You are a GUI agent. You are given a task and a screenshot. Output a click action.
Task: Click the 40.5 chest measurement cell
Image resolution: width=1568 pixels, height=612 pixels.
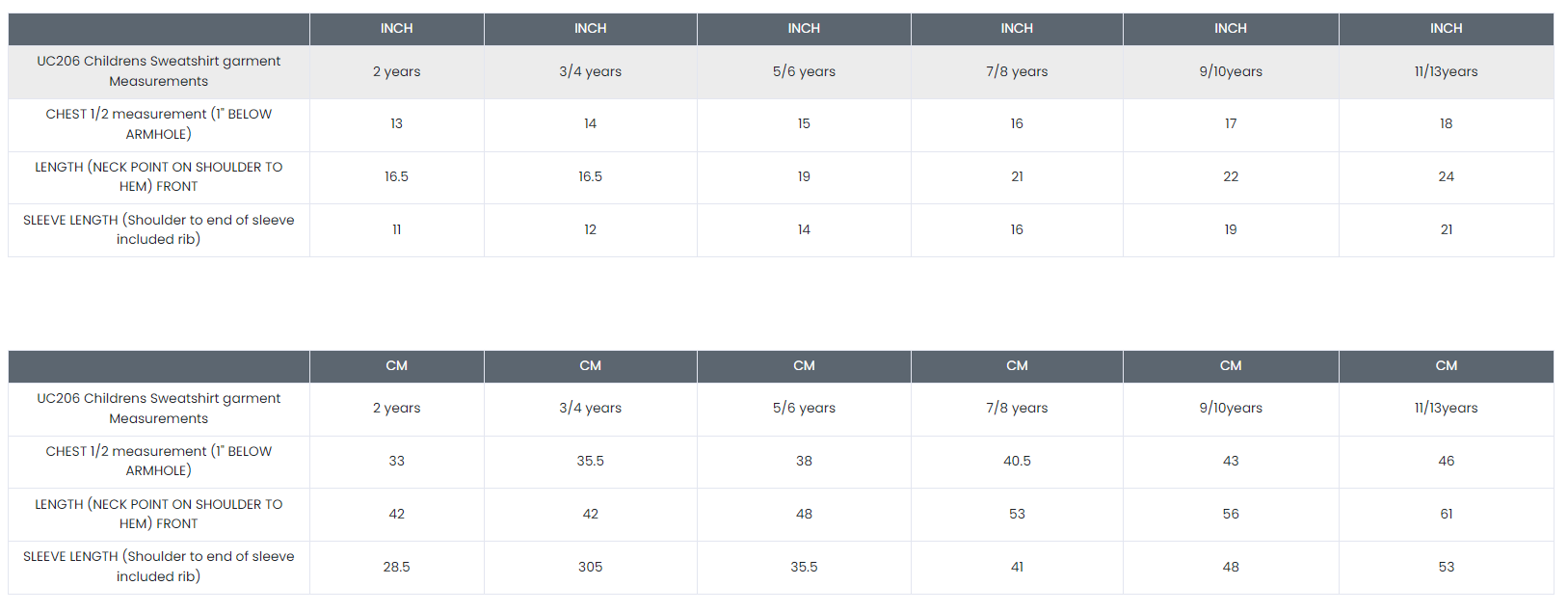click(1017, 461)
